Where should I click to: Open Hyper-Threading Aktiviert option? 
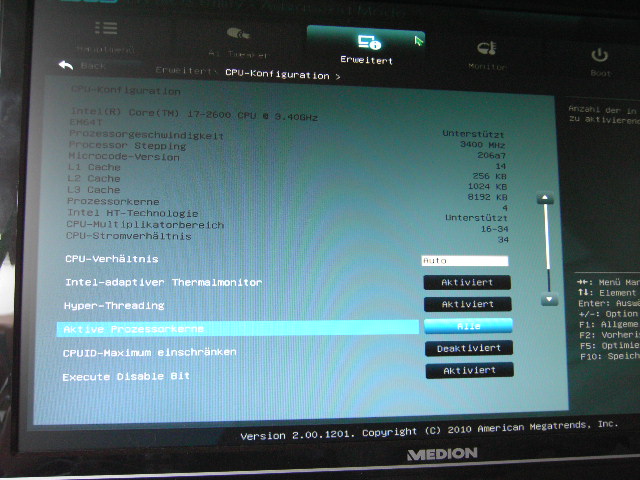[x=468, y=304]
